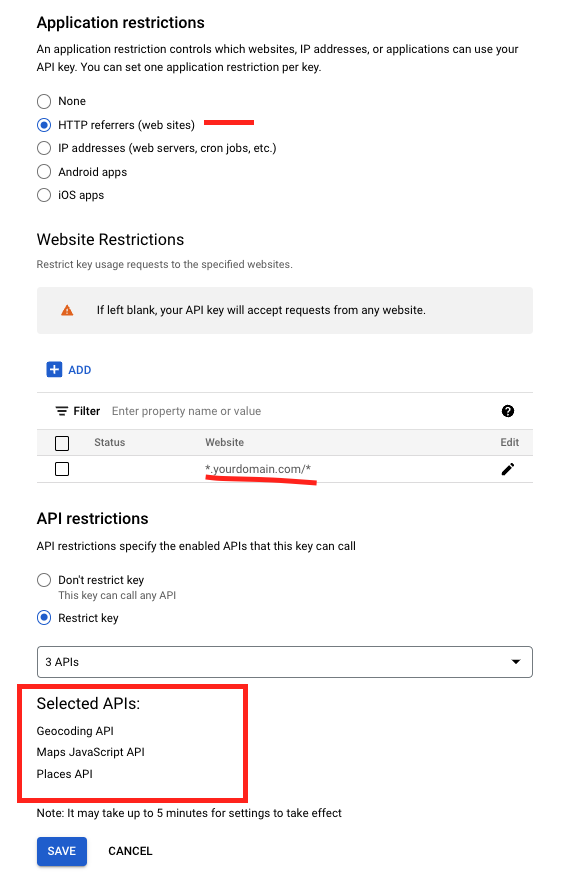Click the orange warning triangle icon
The height and width of the screenshot is (875, 569).
click(x=67, y=310)
